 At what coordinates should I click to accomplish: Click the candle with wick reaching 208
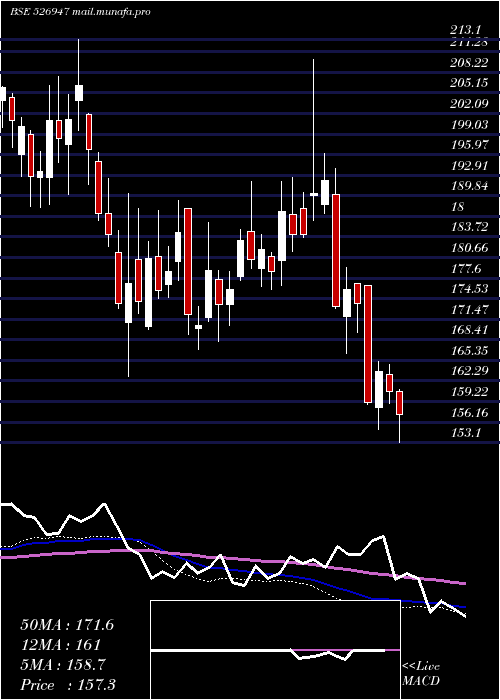pyautogui.click(x=314, y=140)
